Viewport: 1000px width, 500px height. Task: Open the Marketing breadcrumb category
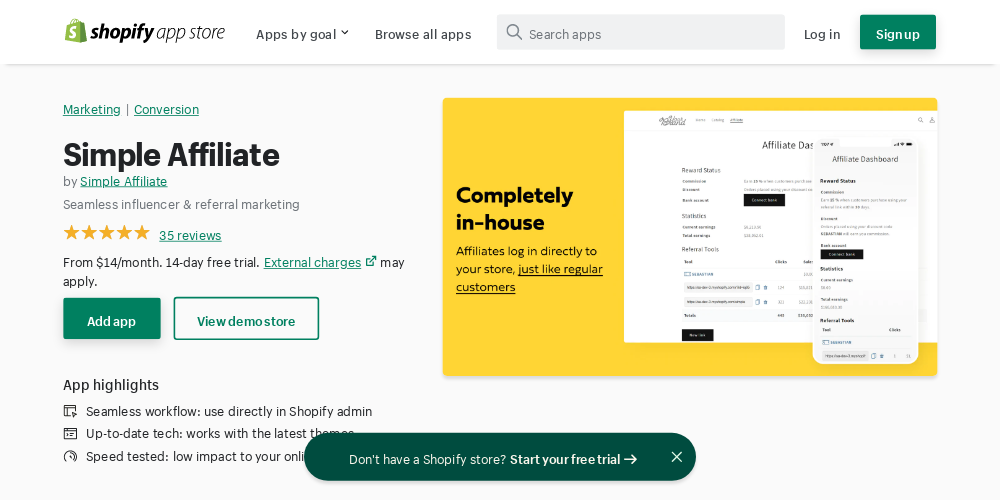point(91,109)
